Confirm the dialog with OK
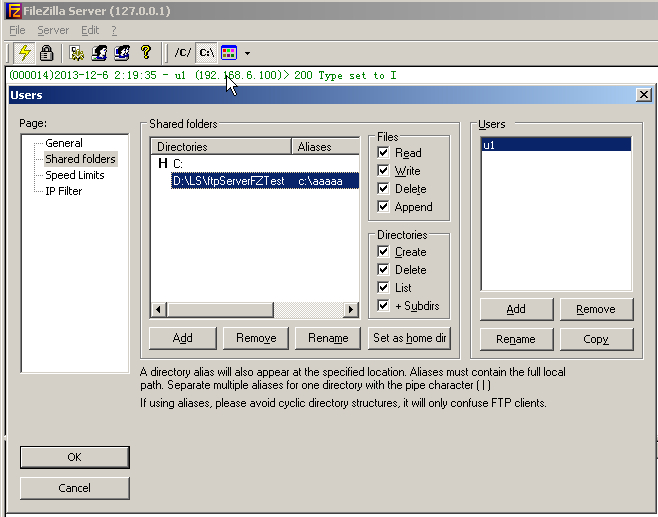This screenshot has height=517, width=658. tap(75, 457)
